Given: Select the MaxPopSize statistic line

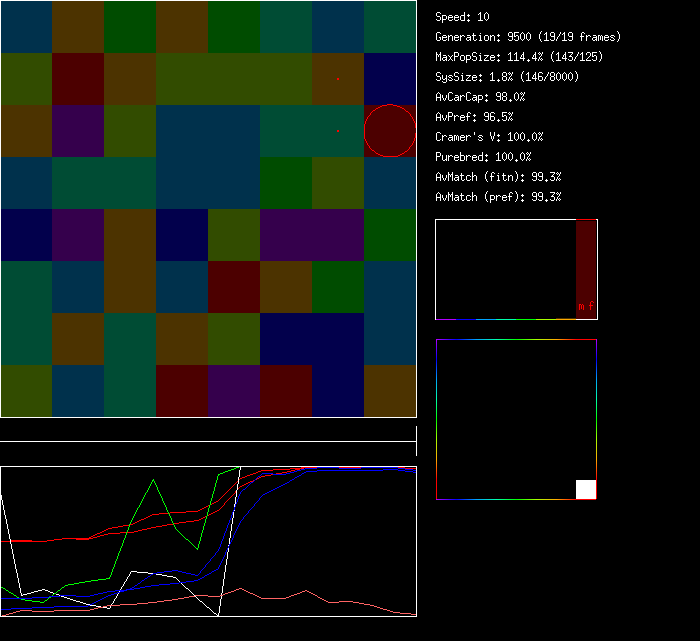Looking at the screenshot, I should 519,57.
